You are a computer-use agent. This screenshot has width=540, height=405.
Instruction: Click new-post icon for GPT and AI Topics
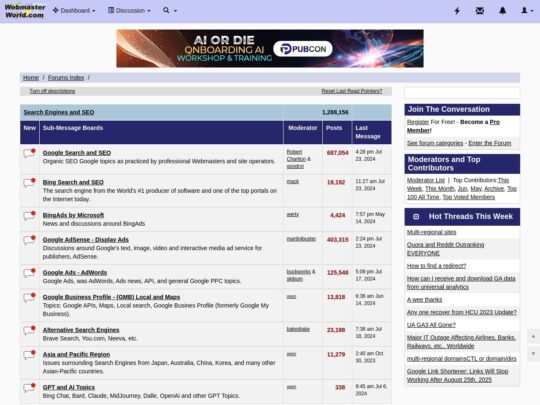pyautogui.click(x=30, y=388)
